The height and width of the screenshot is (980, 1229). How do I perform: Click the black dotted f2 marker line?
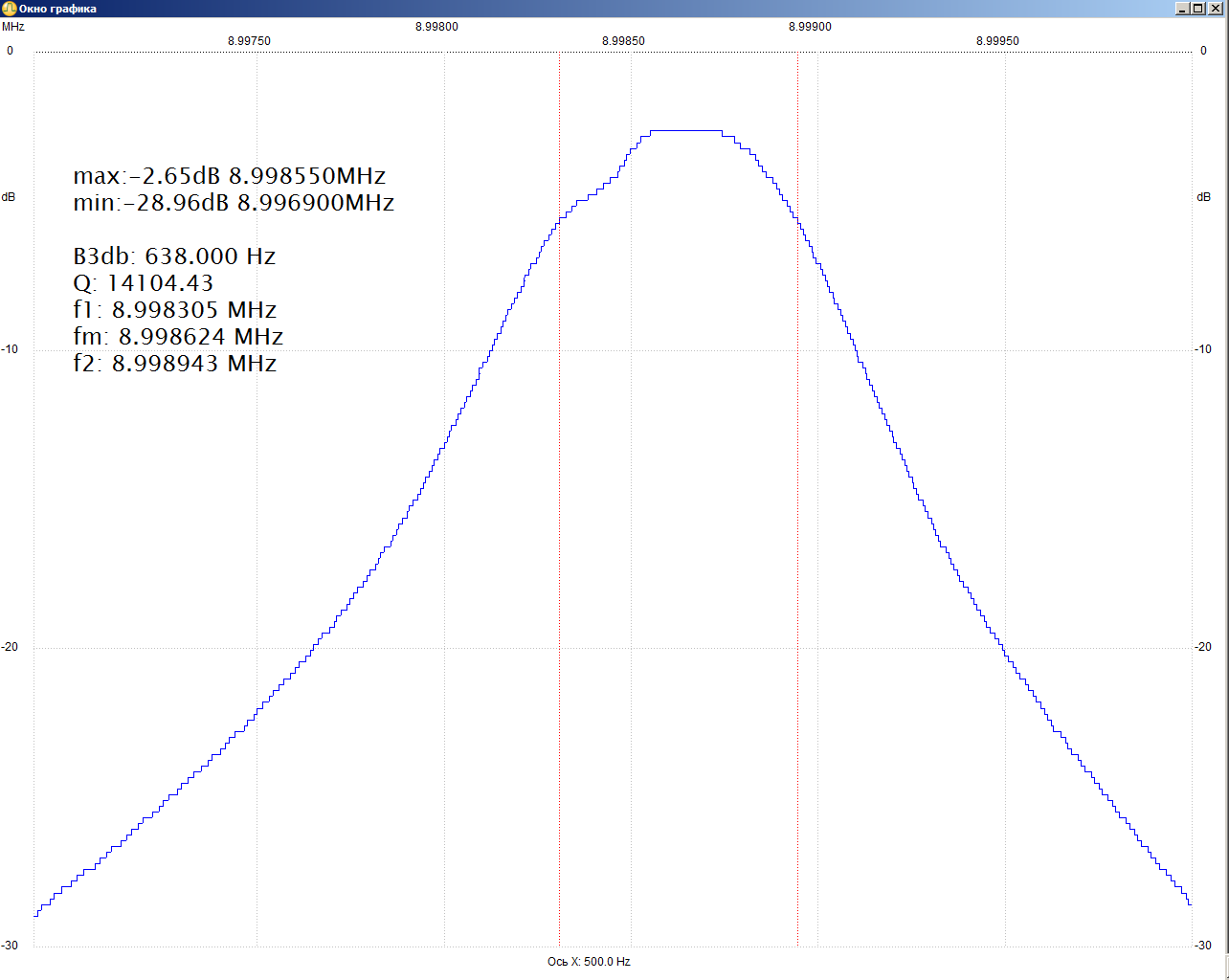coord(797,574)
